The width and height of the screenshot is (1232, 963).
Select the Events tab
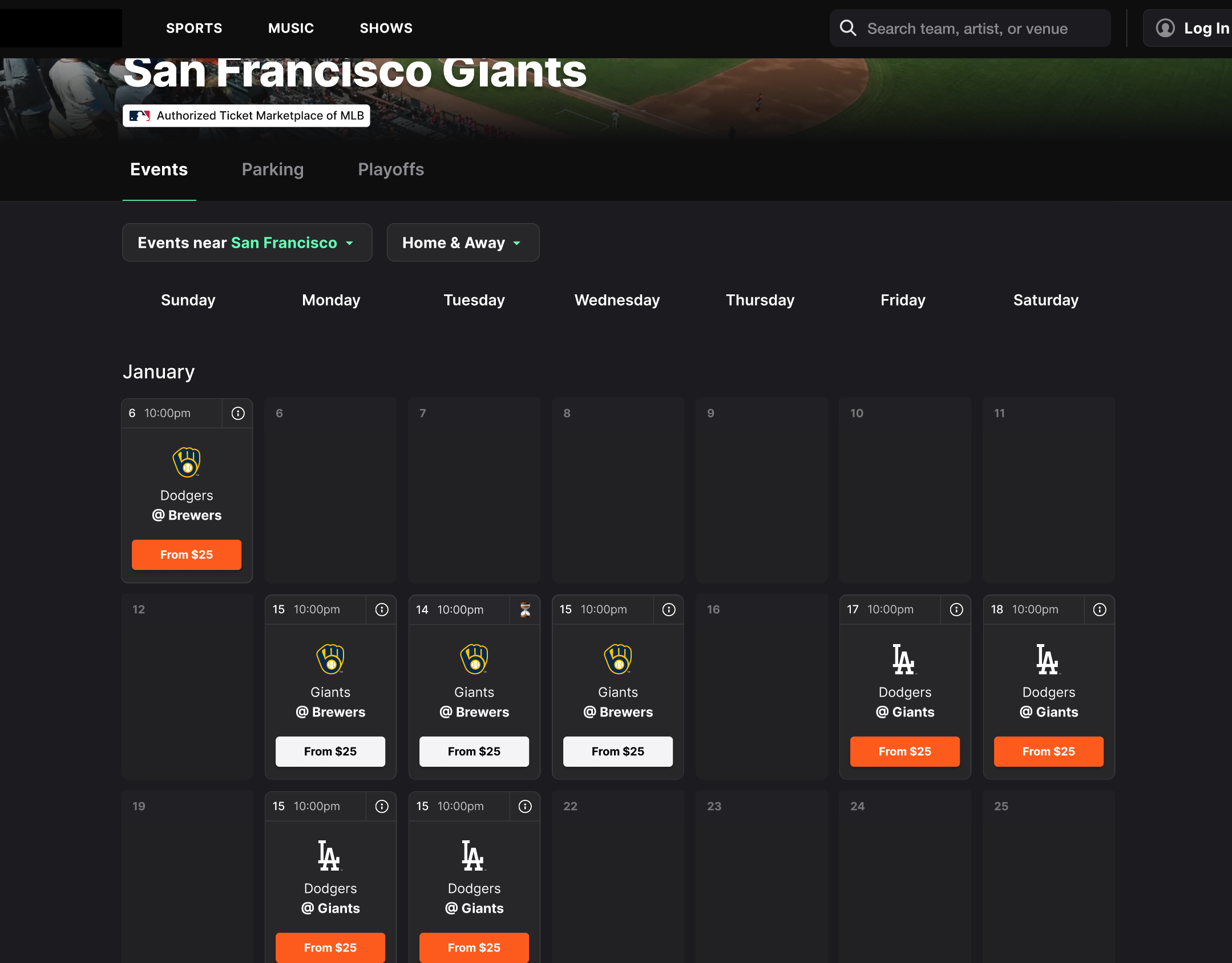159,169
